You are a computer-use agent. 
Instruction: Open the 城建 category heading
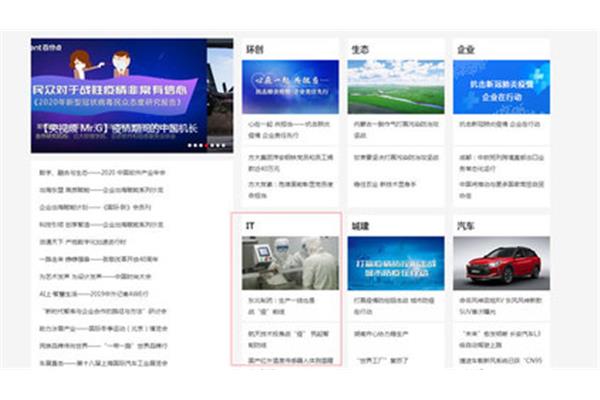coord(360,226)
